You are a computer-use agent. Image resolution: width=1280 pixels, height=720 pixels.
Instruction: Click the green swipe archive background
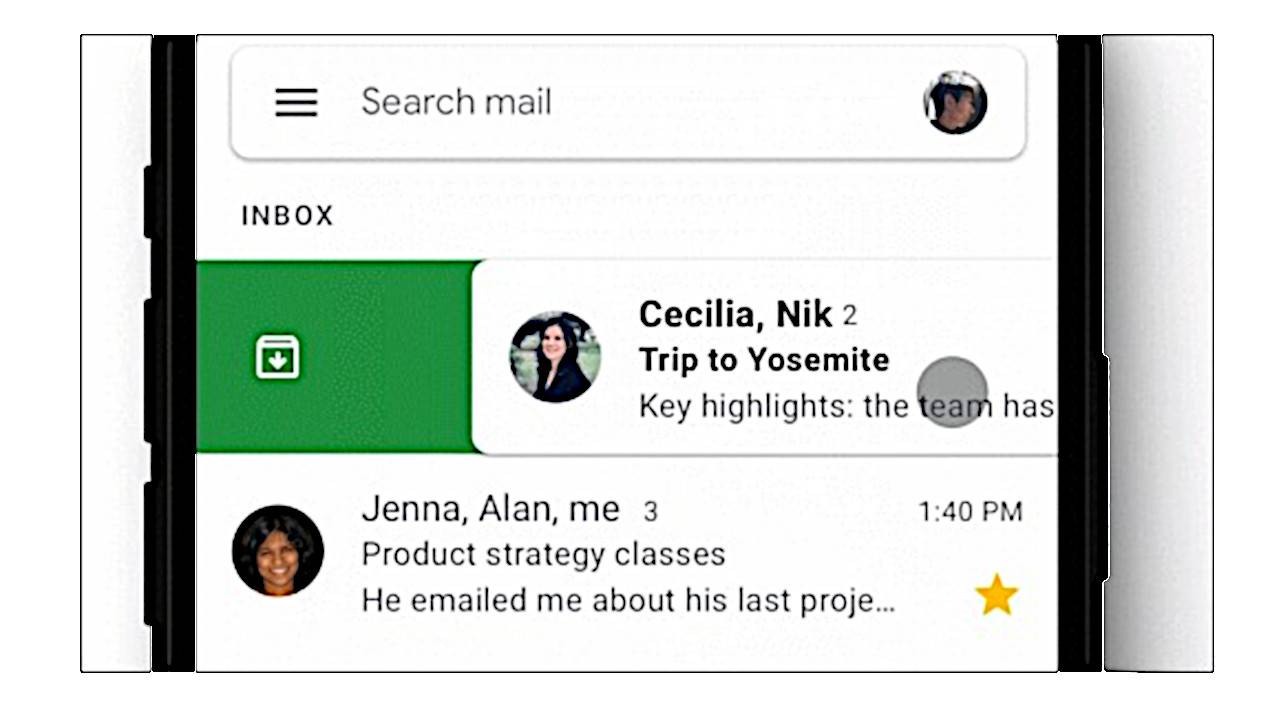pos(334,357)
